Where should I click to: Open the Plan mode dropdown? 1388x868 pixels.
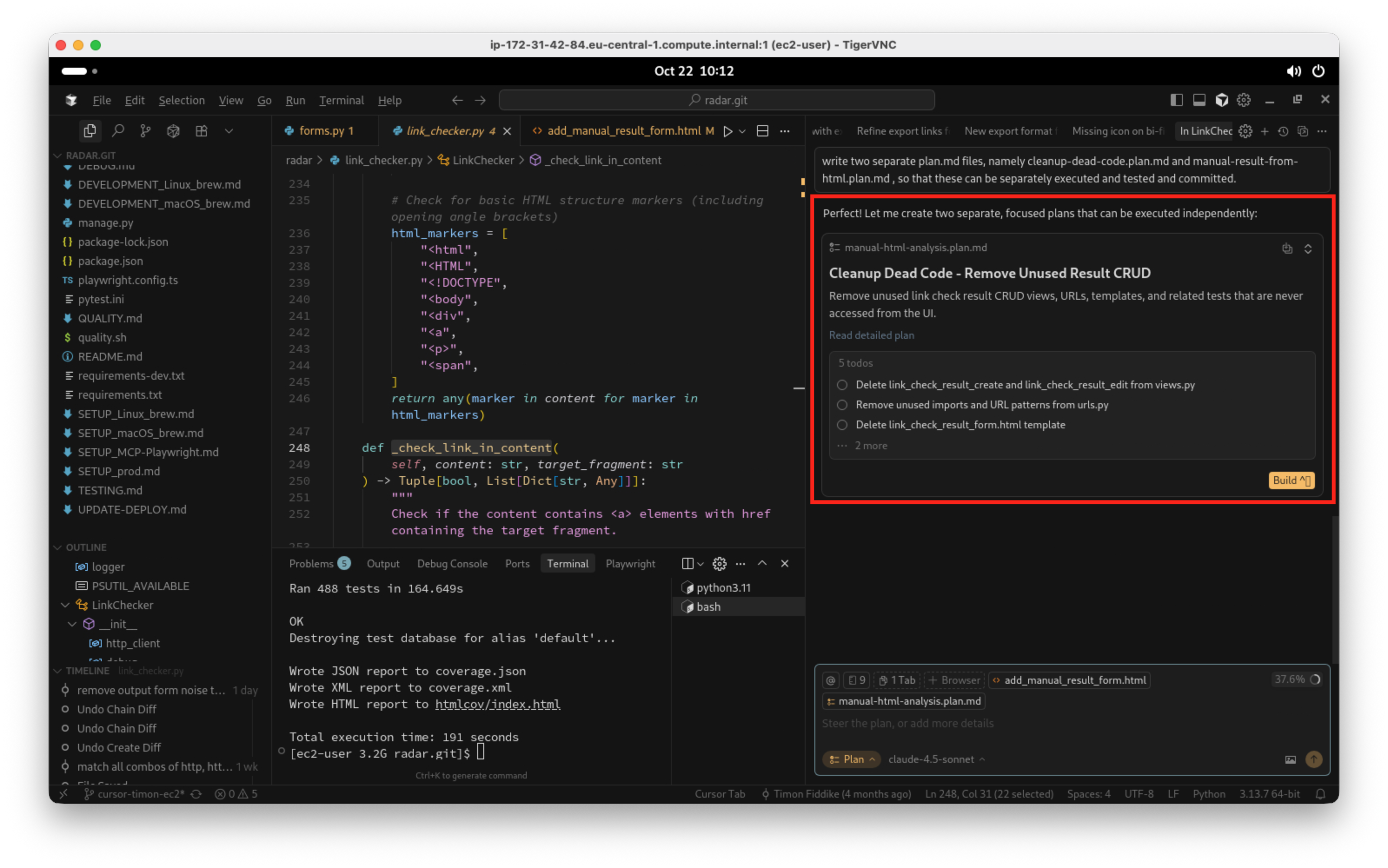click(x=852, y=759)
